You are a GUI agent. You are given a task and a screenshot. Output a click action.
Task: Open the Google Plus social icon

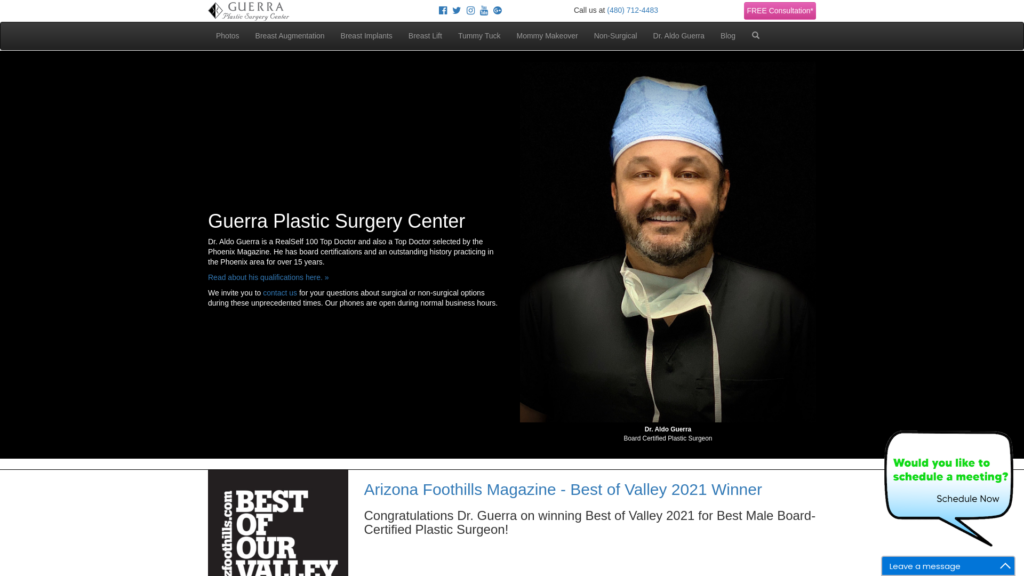point(498,10)
